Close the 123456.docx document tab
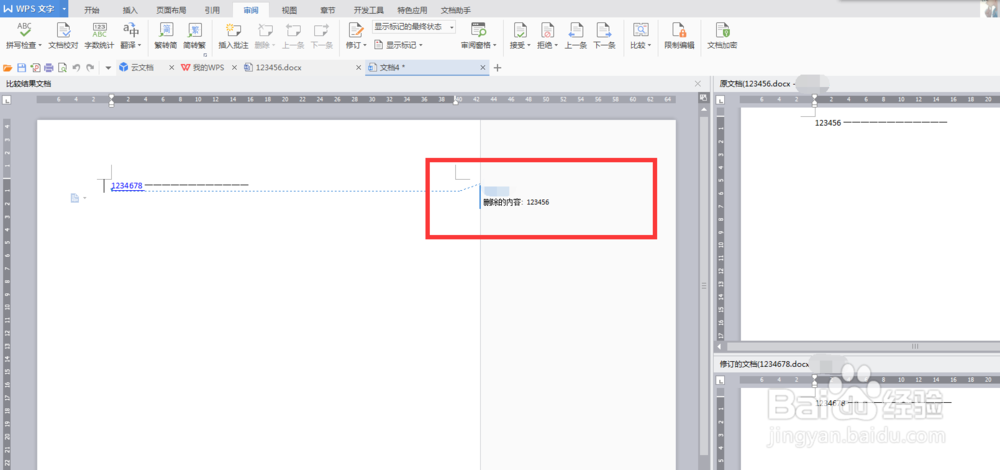Screen dimensions: 1000x470 [360, 68]
